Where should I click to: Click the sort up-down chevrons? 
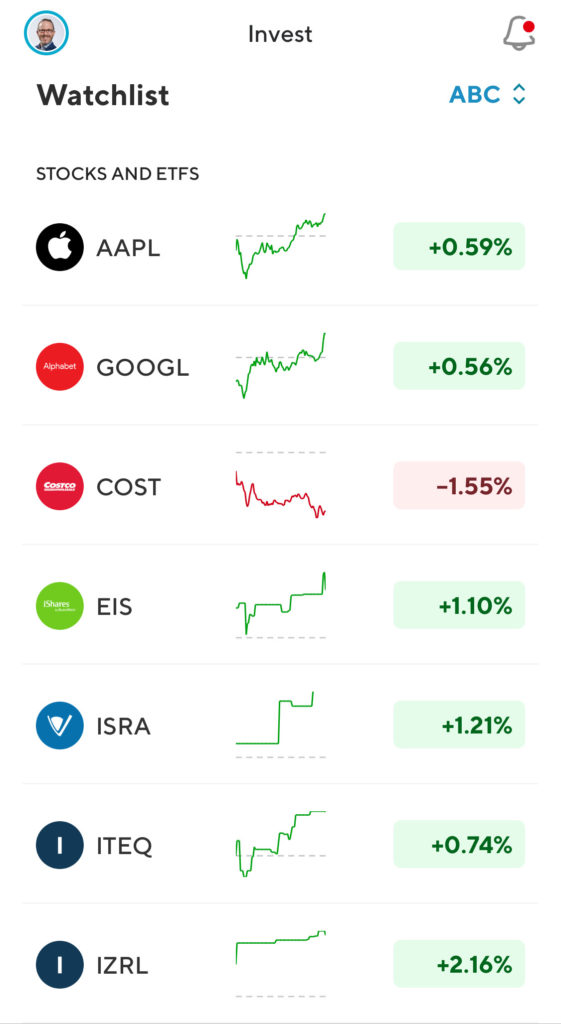tap(519, 95)
